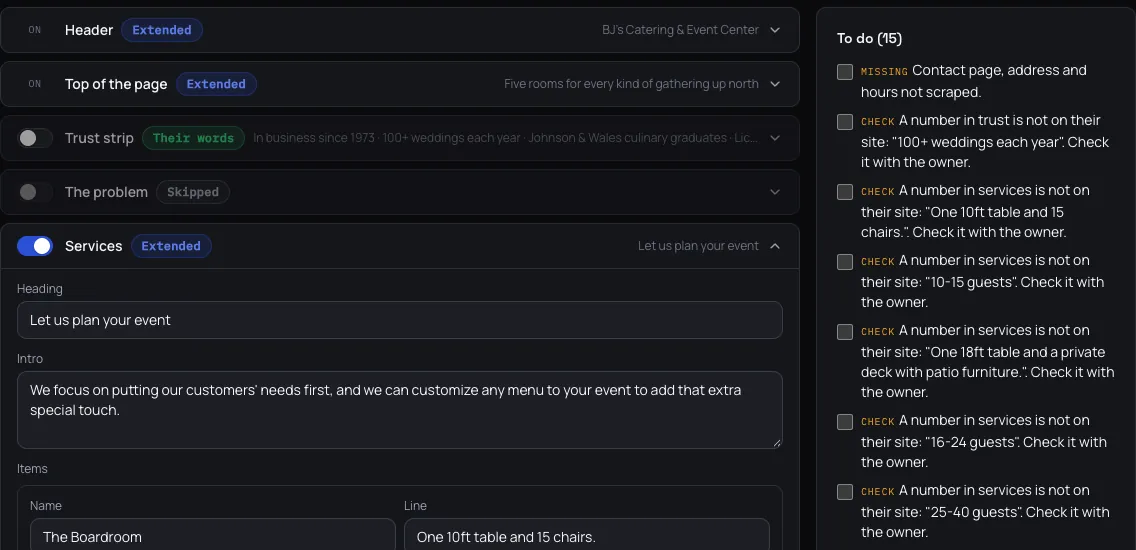Click the Header section title

click(89, 30)
